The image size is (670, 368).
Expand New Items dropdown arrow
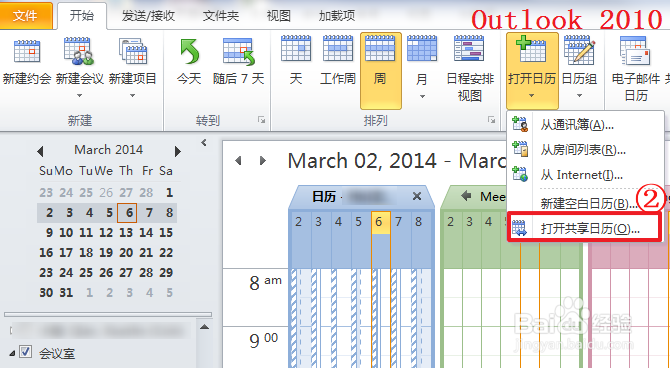point(132,96)
